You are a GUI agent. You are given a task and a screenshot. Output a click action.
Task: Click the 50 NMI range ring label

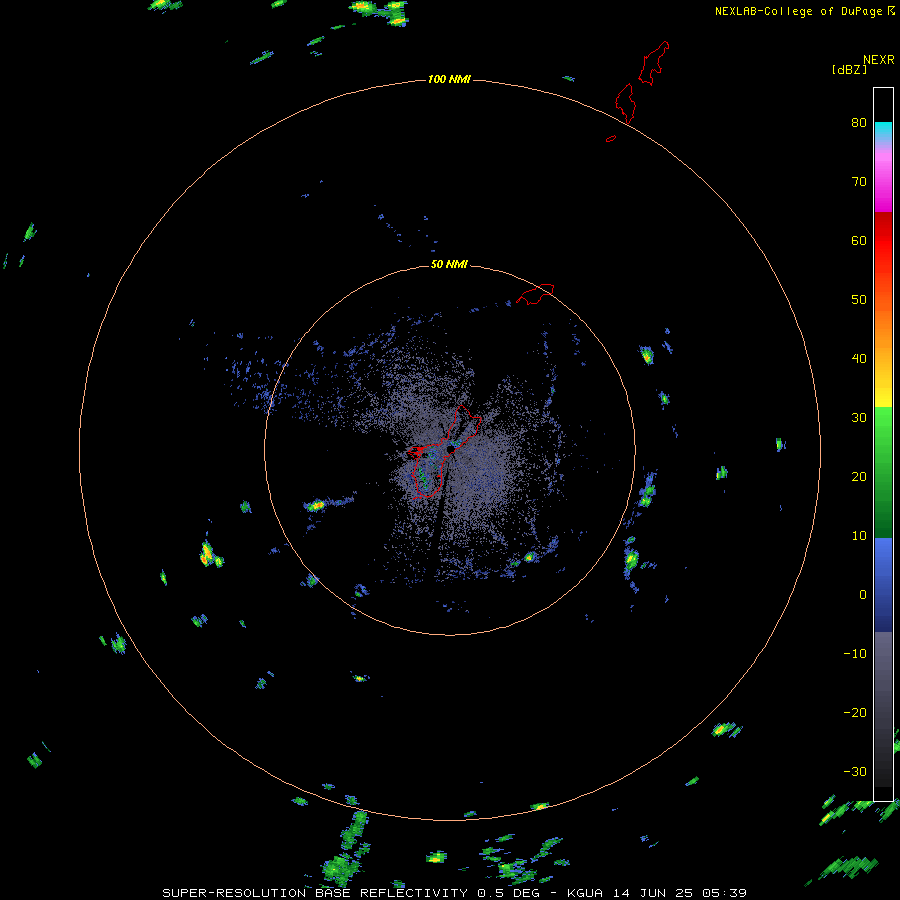point(449,265)
